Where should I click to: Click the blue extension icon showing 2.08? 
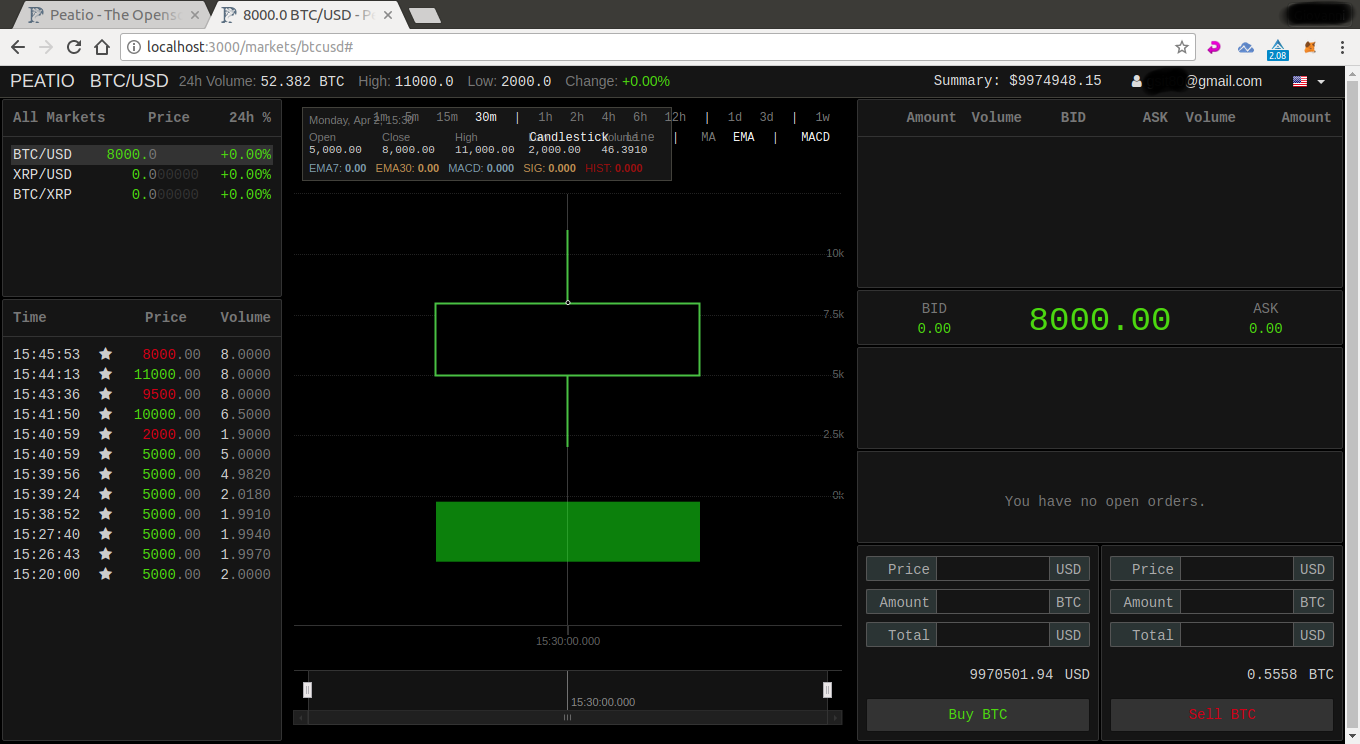tap(1278, 48)
